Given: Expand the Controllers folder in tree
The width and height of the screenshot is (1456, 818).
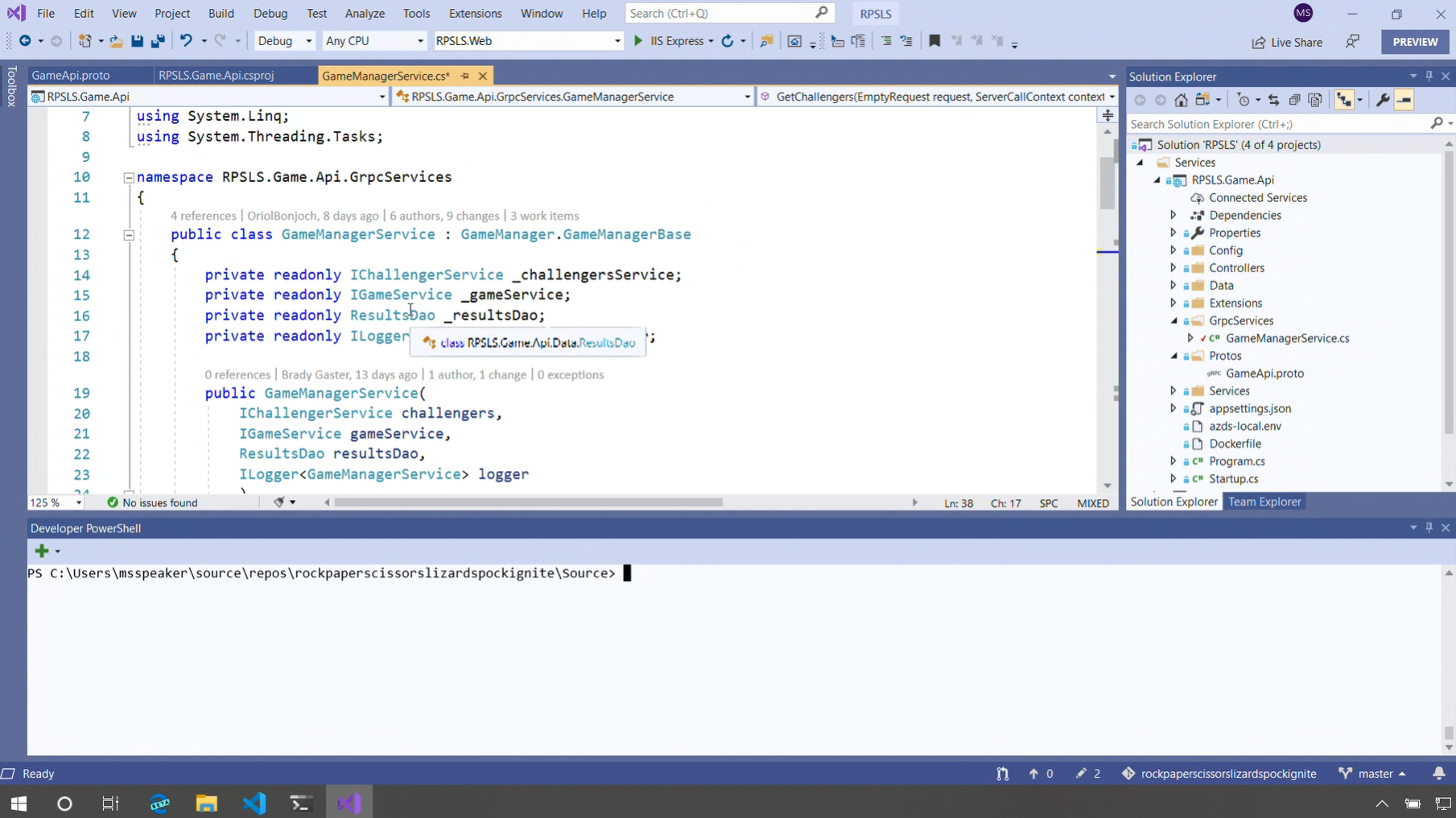Looking at the screenshot, I should click(x=1173, y=268).
